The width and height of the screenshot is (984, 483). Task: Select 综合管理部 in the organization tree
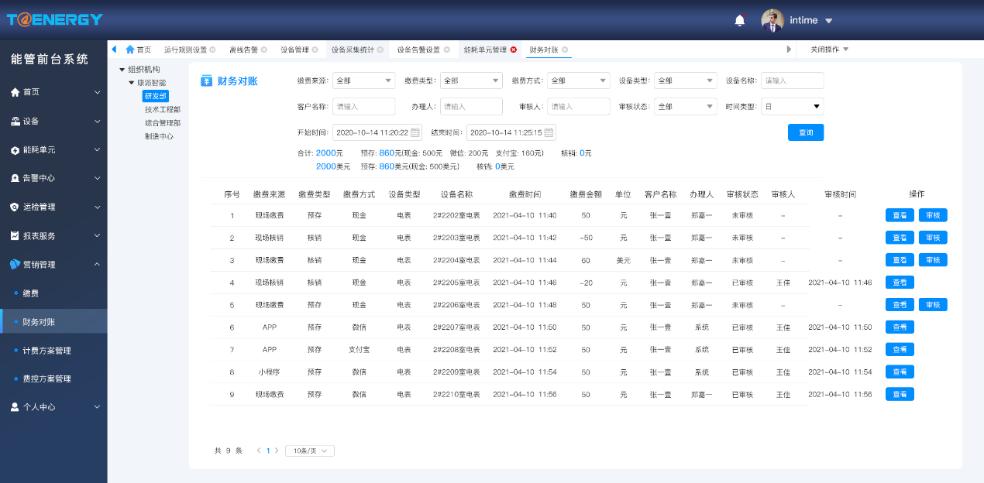(x=163, y=123)
